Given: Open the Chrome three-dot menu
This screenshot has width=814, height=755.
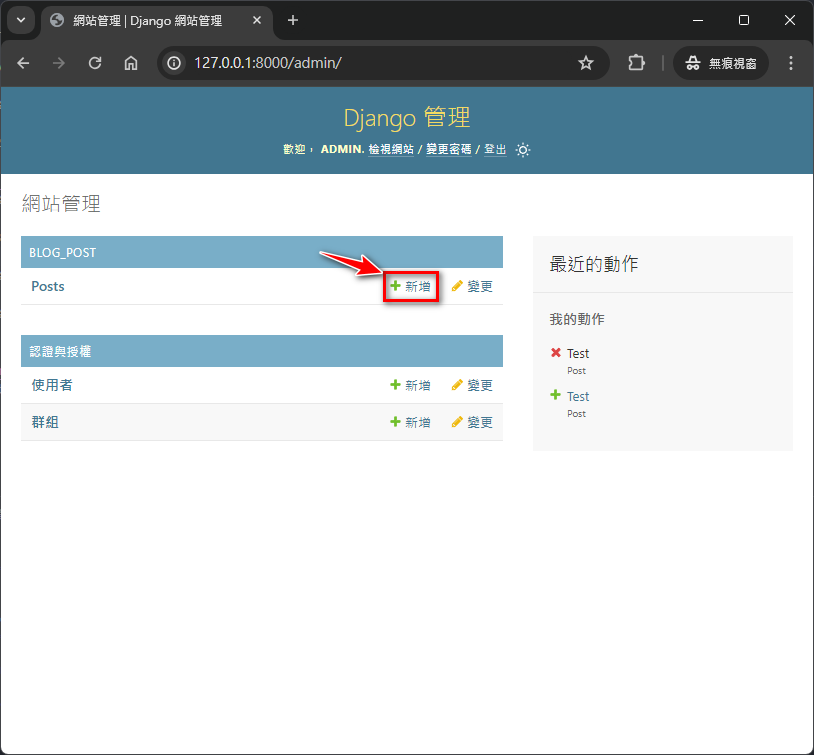Looking at the screenshot, I should point(791,63).
